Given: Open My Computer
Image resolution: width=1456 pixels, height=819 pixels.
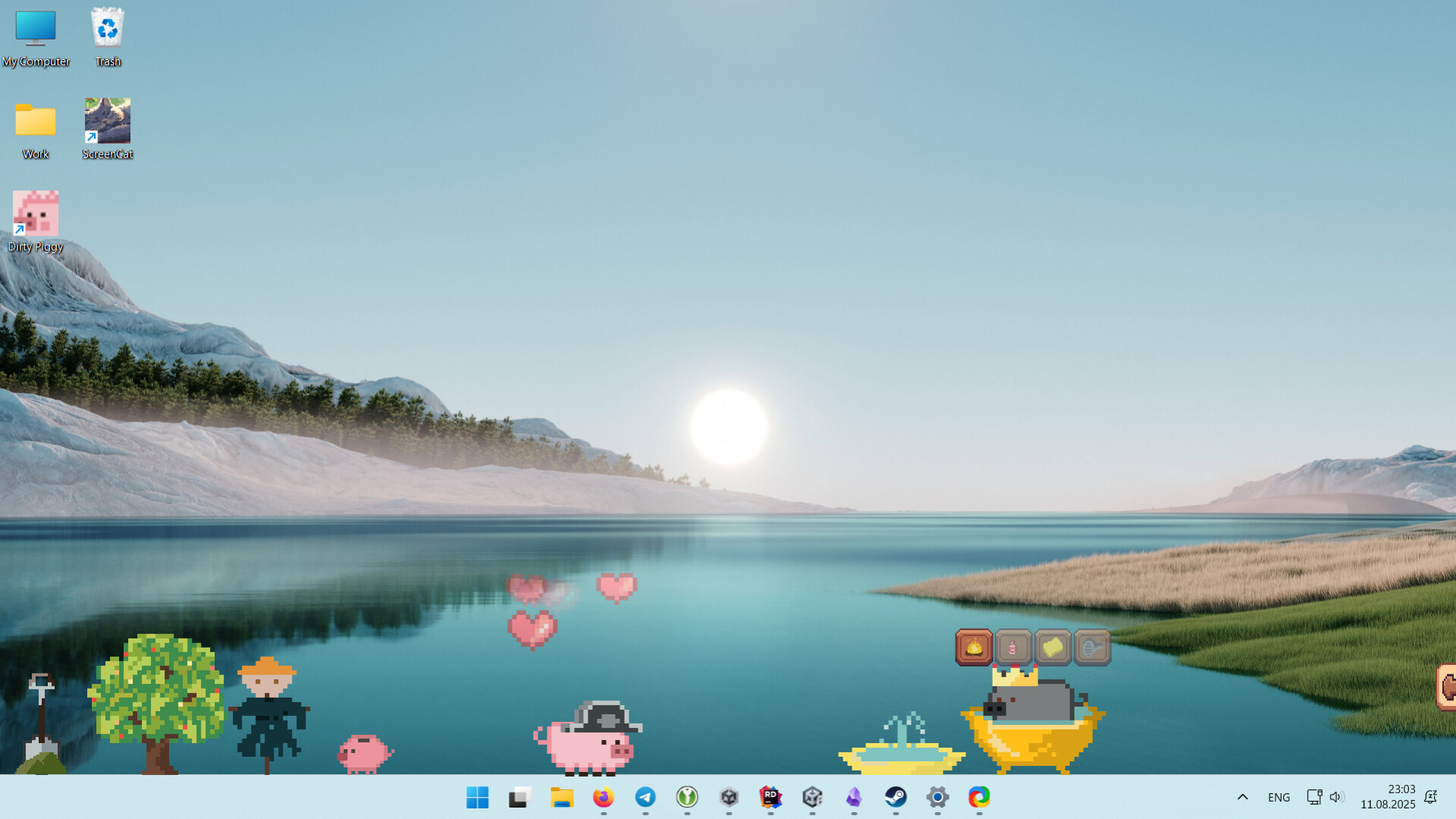Looking at the screenshot, I should point(35,29).
